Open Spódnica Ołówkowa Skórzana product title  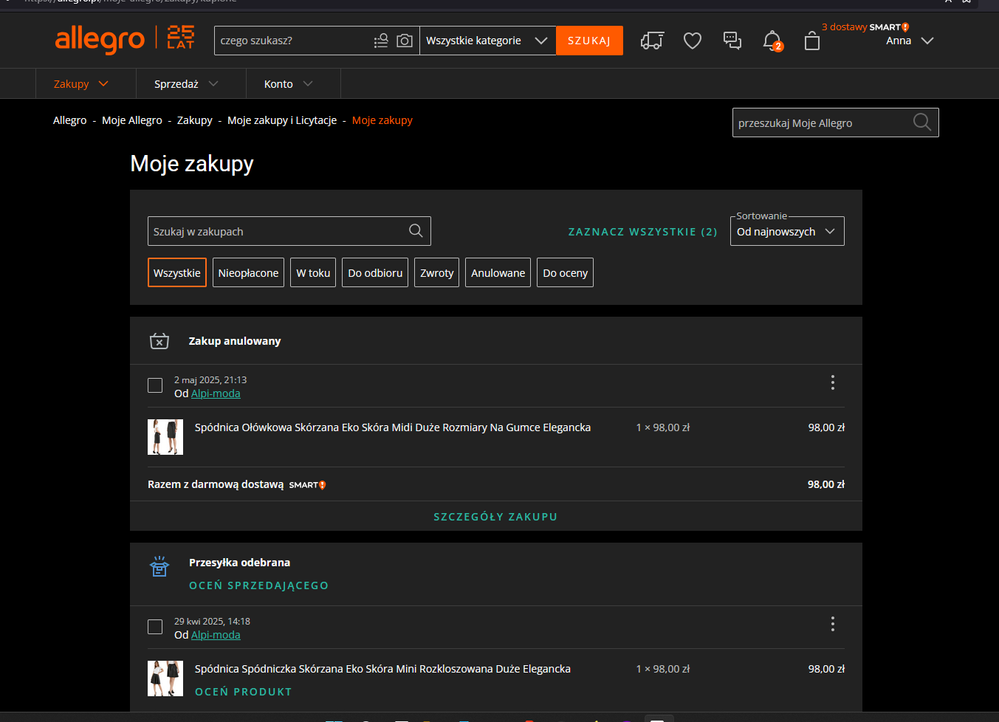pyautogui.click(x=392, y=428)
